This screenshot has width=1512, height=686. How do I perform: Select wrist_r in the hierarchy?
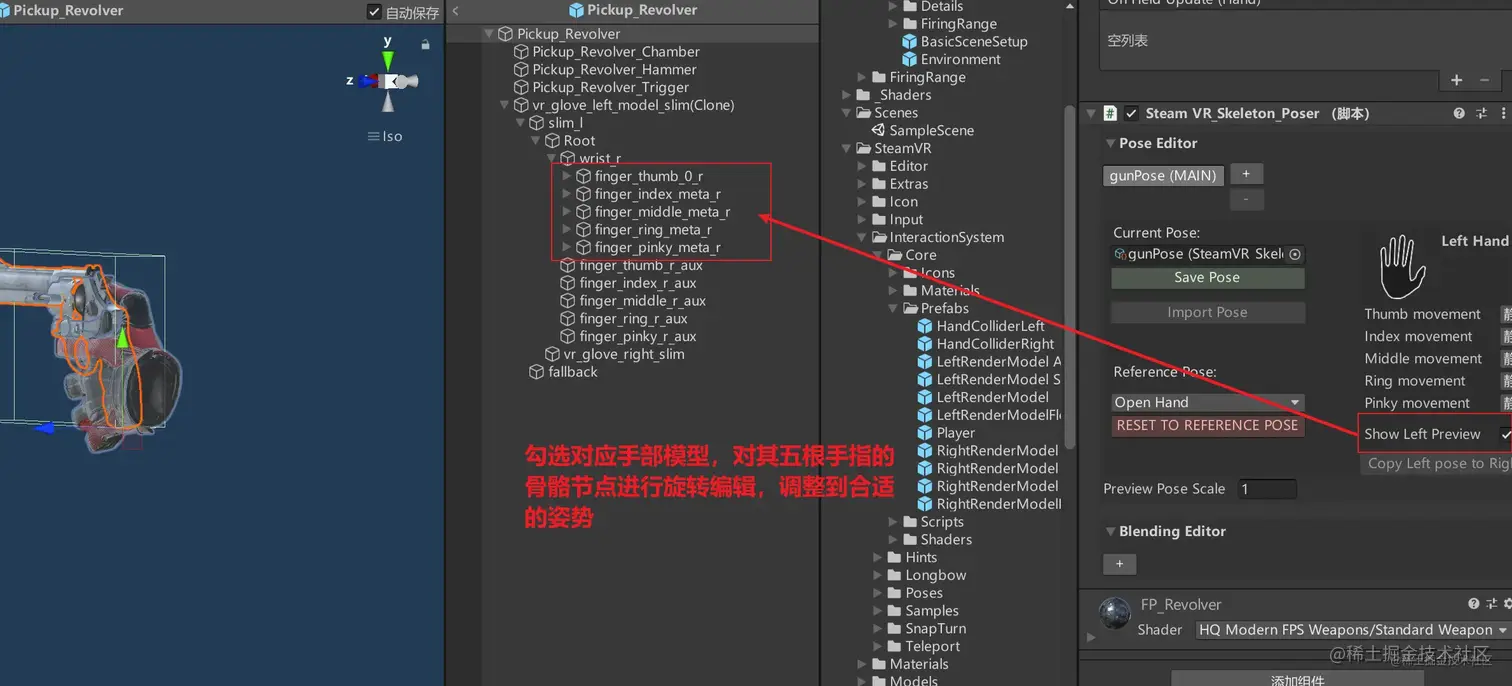click(599, 158)
